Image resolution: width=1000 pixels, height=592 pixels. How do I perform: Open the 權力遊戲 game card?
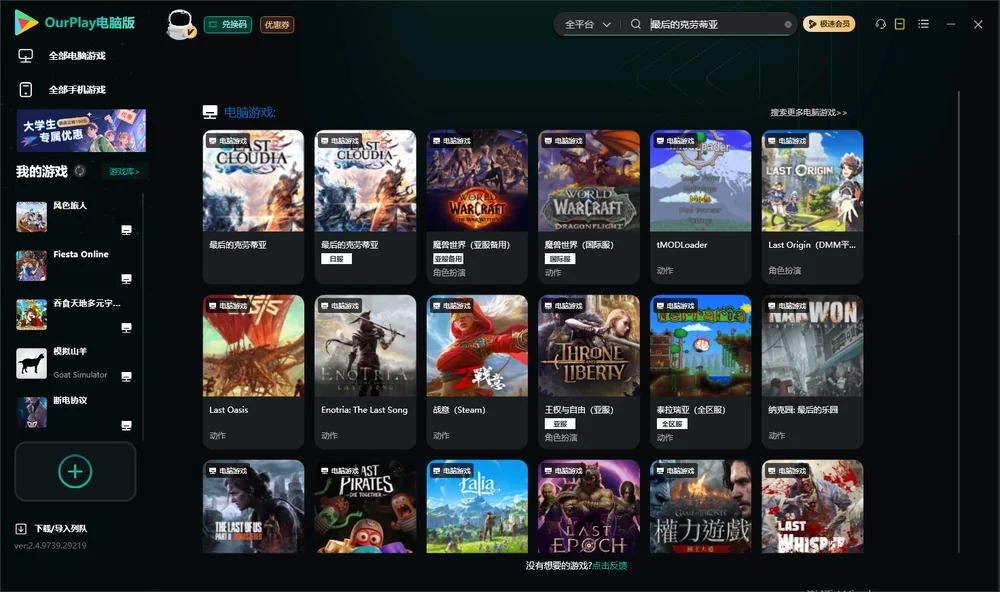pos(700,507)
